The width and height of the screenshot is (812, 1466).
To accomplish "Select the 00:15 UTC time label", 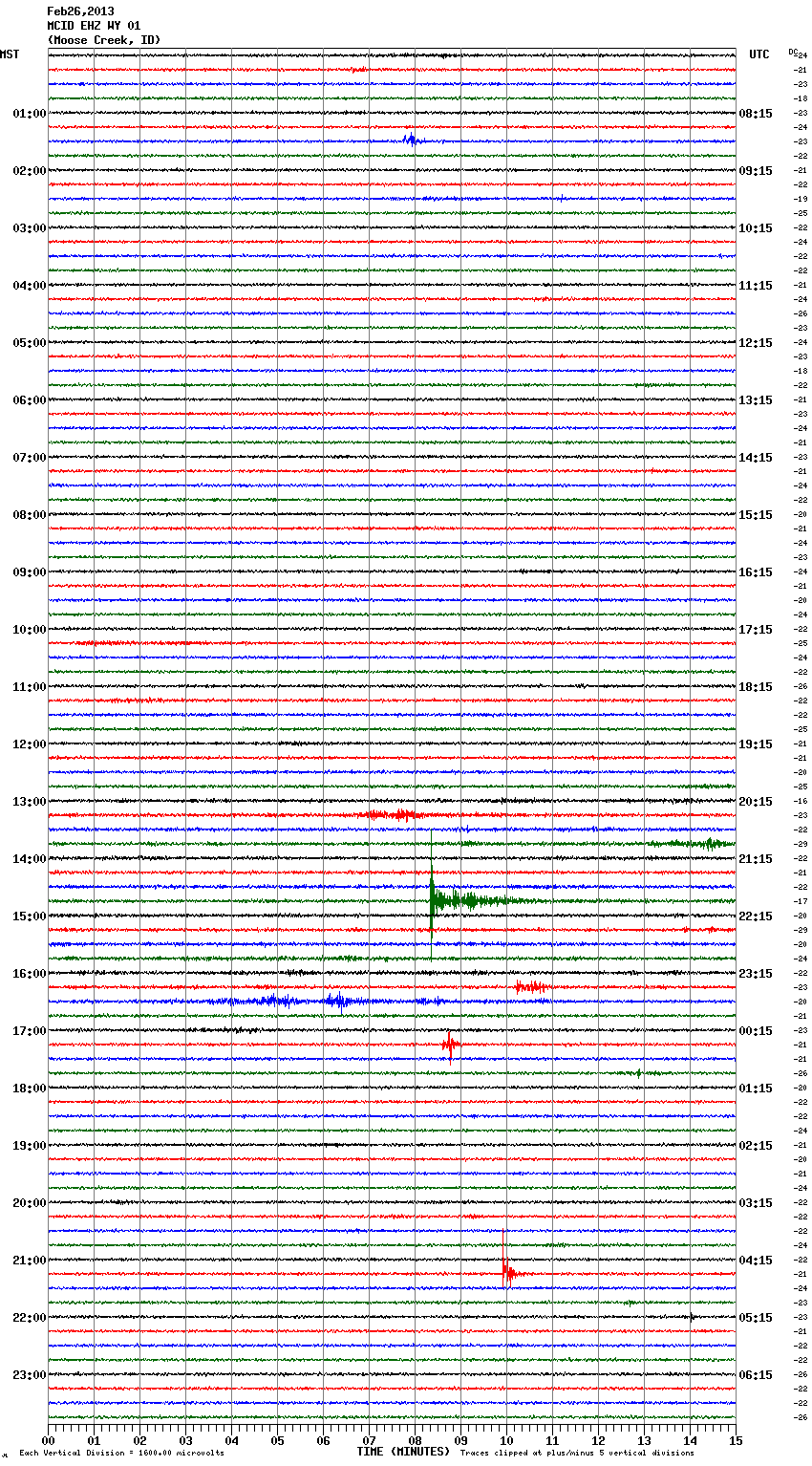I will [x=756, y=1031].
